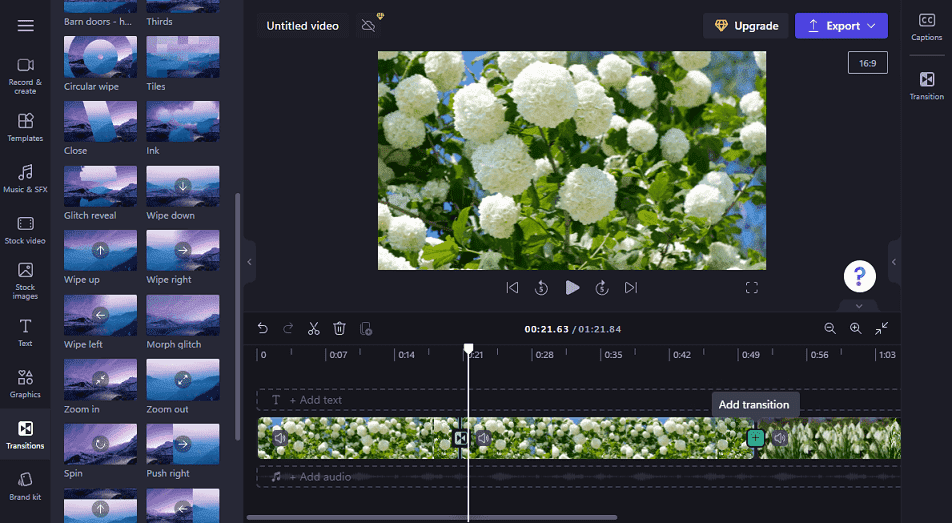
Task: Open the Music & SFX tab
Action: click(x=25, y=179)
